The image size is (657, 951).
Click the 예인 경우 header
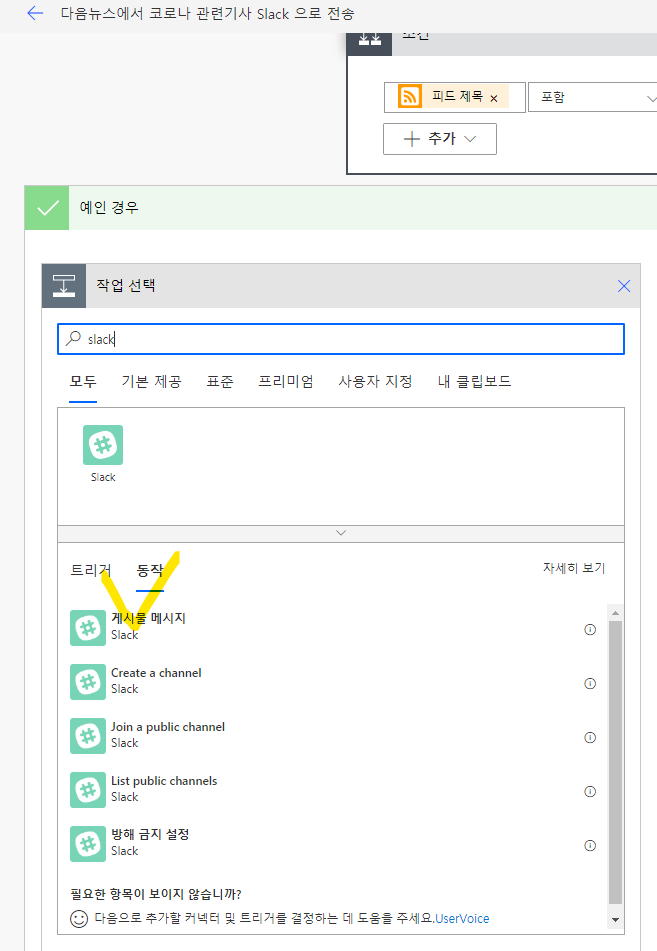[x=341, y=208]
